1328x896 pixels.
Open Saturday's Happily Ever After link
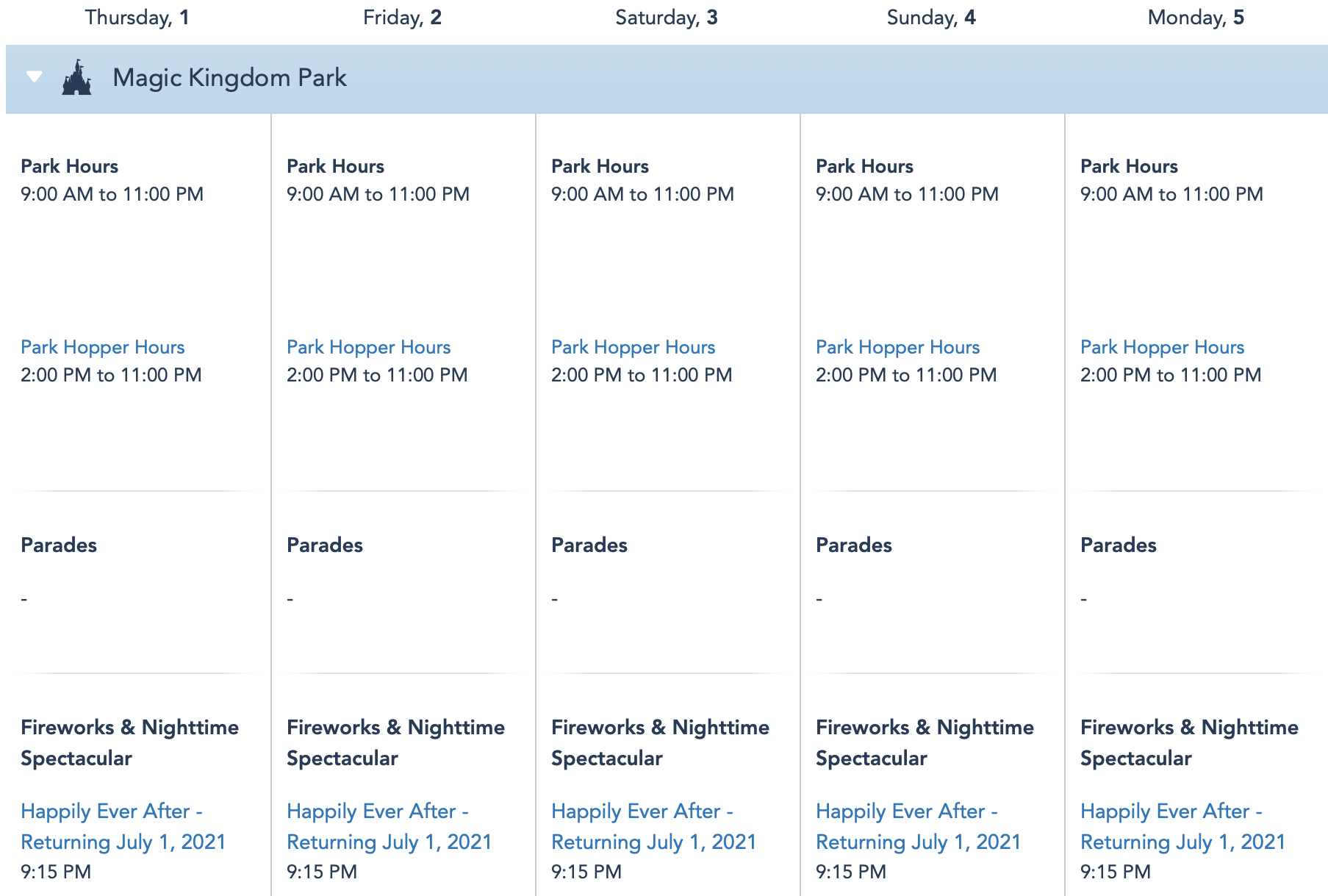tap(653, 826)
